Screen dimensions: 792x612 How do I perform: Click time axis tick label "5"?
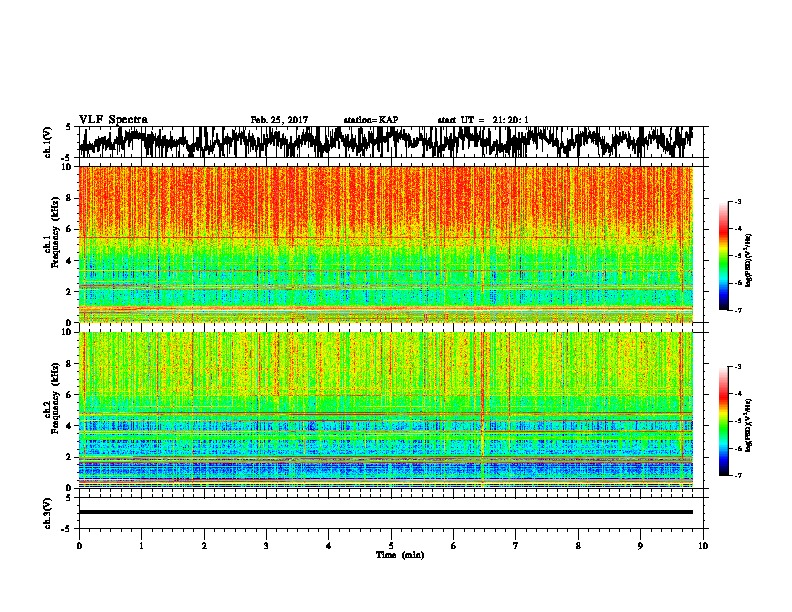[x=391, y=546]
